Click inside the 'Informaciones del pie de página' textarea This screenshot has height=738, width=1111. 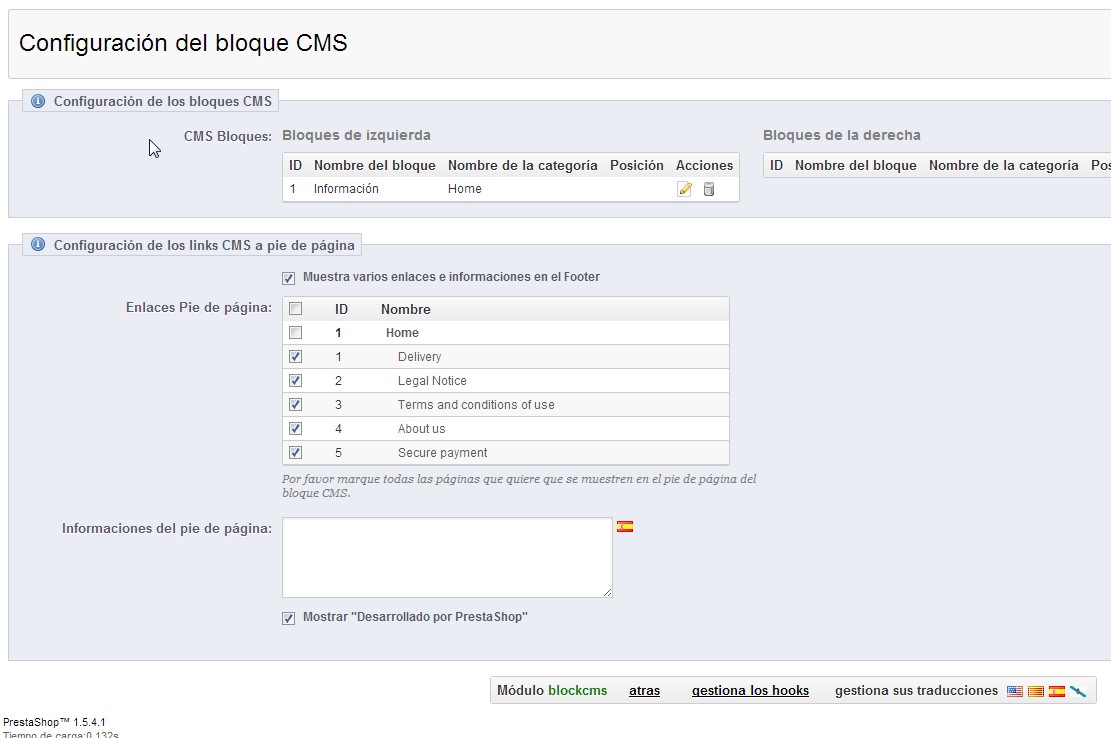[447, 557]
